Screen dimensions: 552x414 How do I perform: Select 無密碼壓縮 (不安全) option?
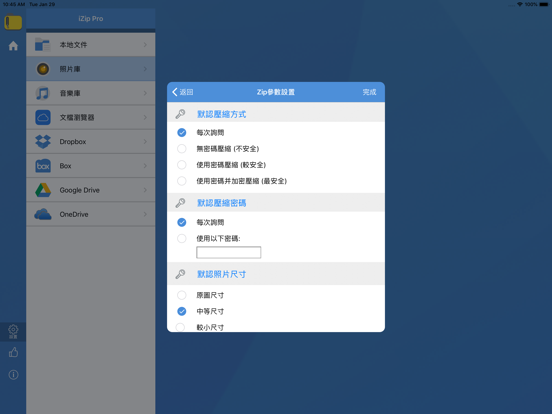pos(182,149)
